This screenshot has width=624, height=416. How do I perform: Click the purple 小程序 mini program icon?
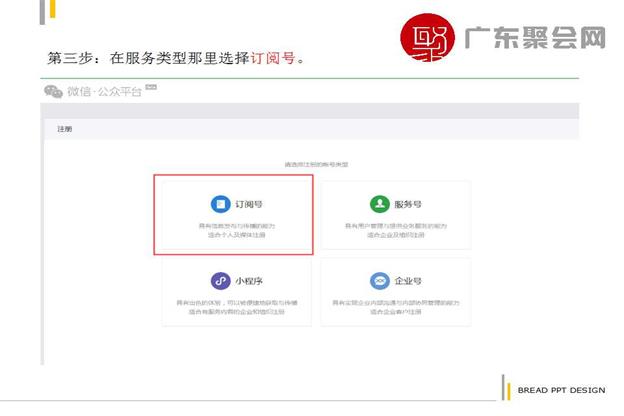coord(219,281)
